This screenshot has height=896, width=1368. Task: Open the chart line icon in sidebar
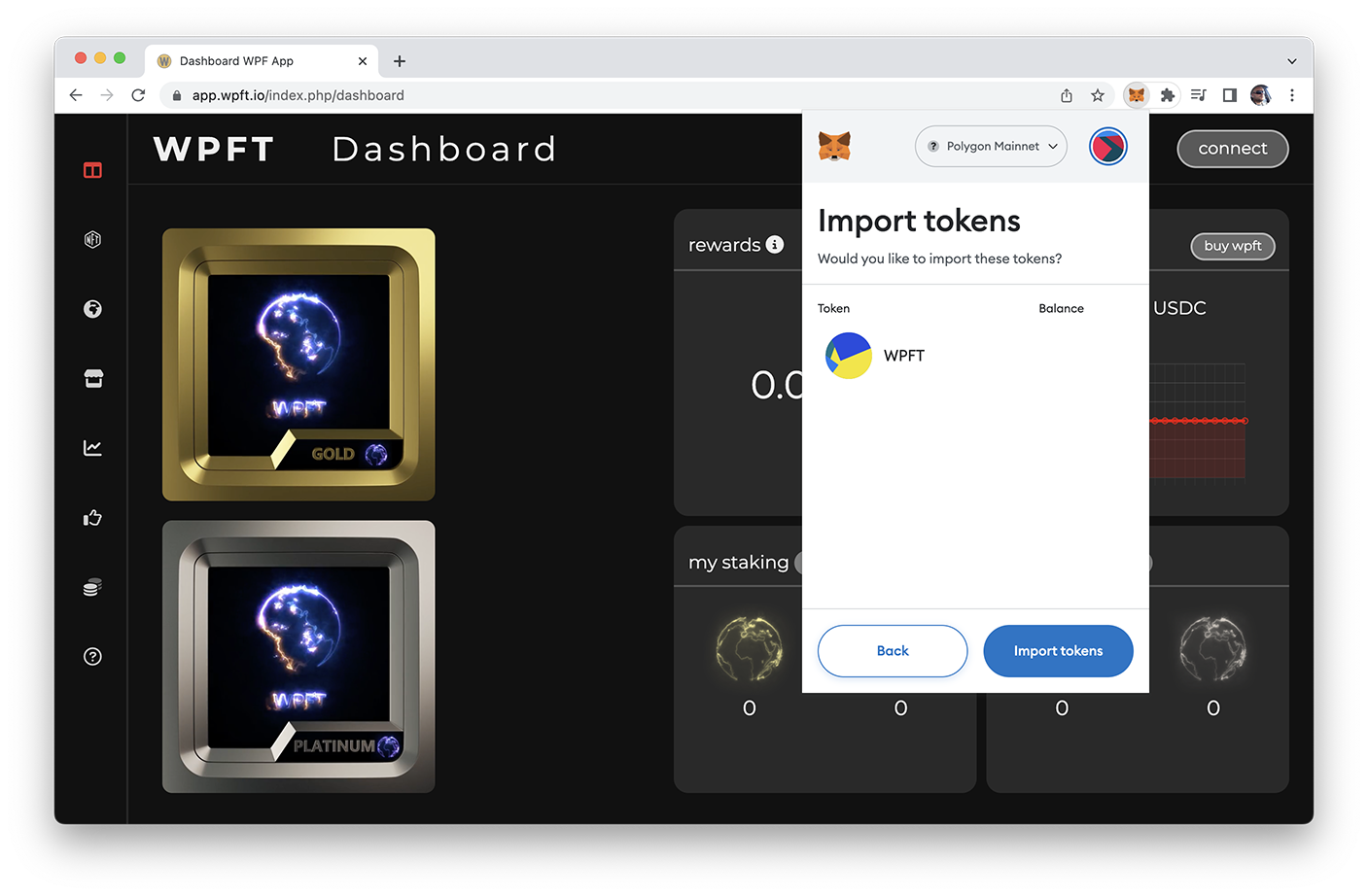pyautogui.click(x=92, y=448)
